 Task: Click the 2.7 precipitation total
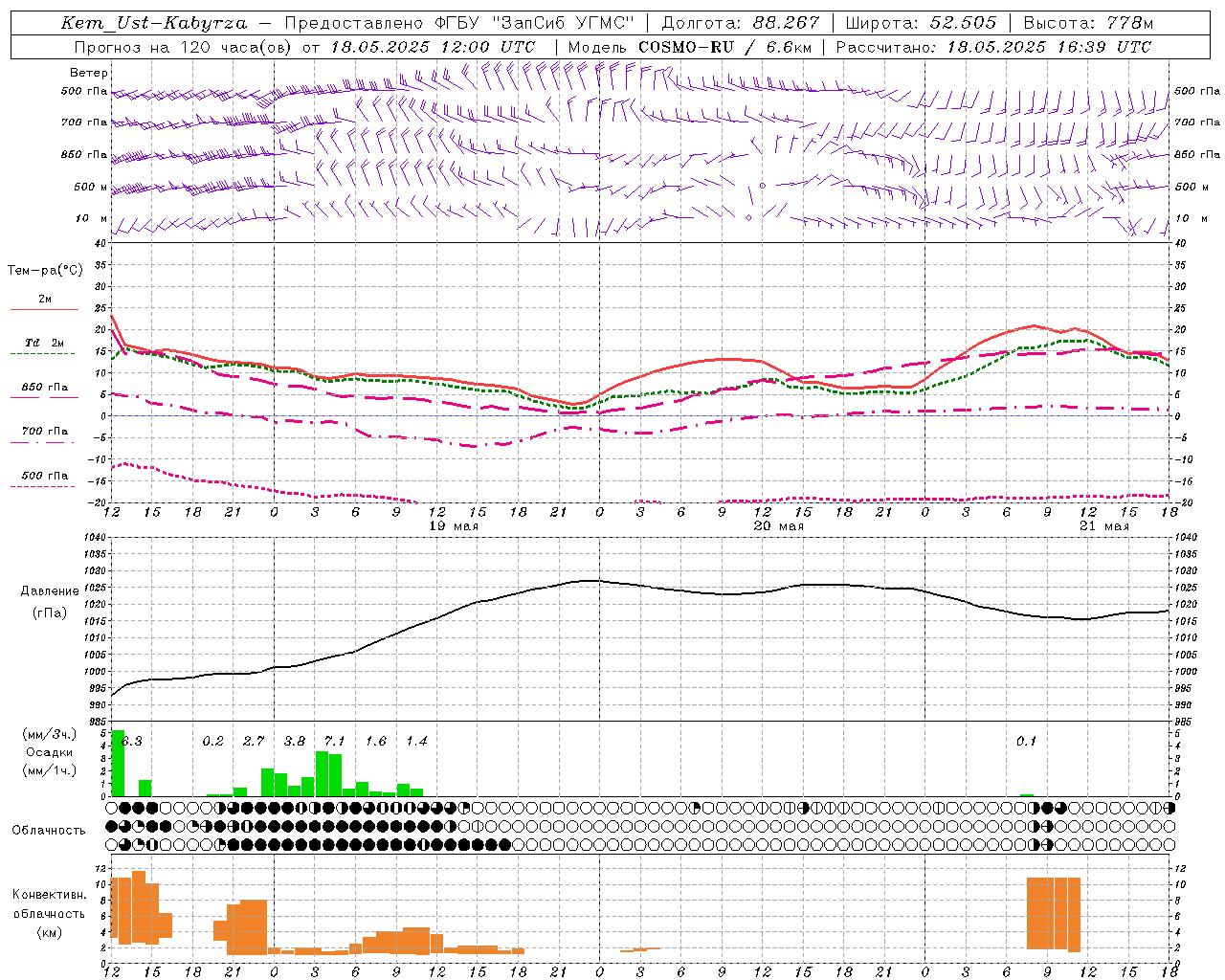pyautogui.click(x=254, y=741)
